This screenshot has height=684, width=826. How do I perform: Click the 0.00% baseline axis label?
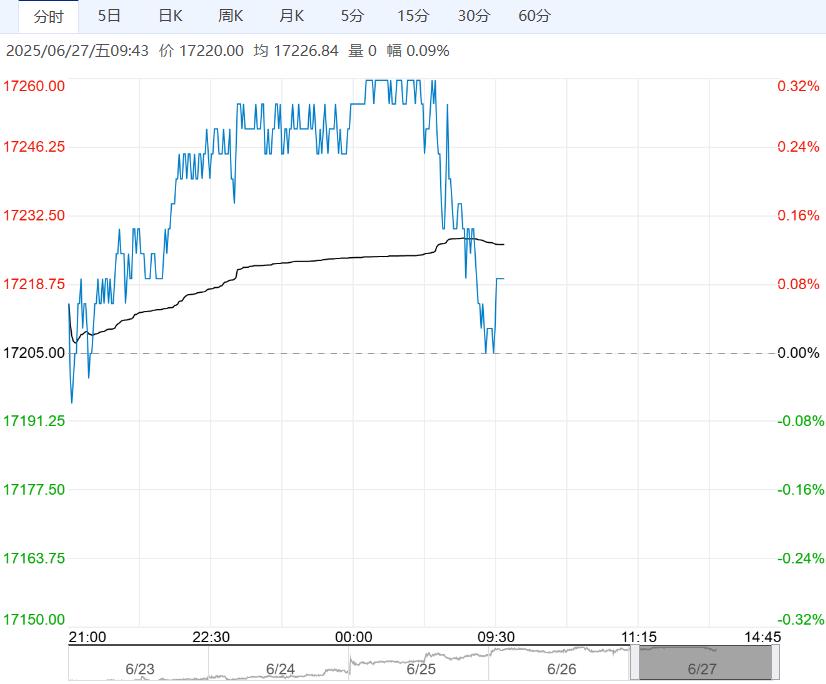click(798, 353)
